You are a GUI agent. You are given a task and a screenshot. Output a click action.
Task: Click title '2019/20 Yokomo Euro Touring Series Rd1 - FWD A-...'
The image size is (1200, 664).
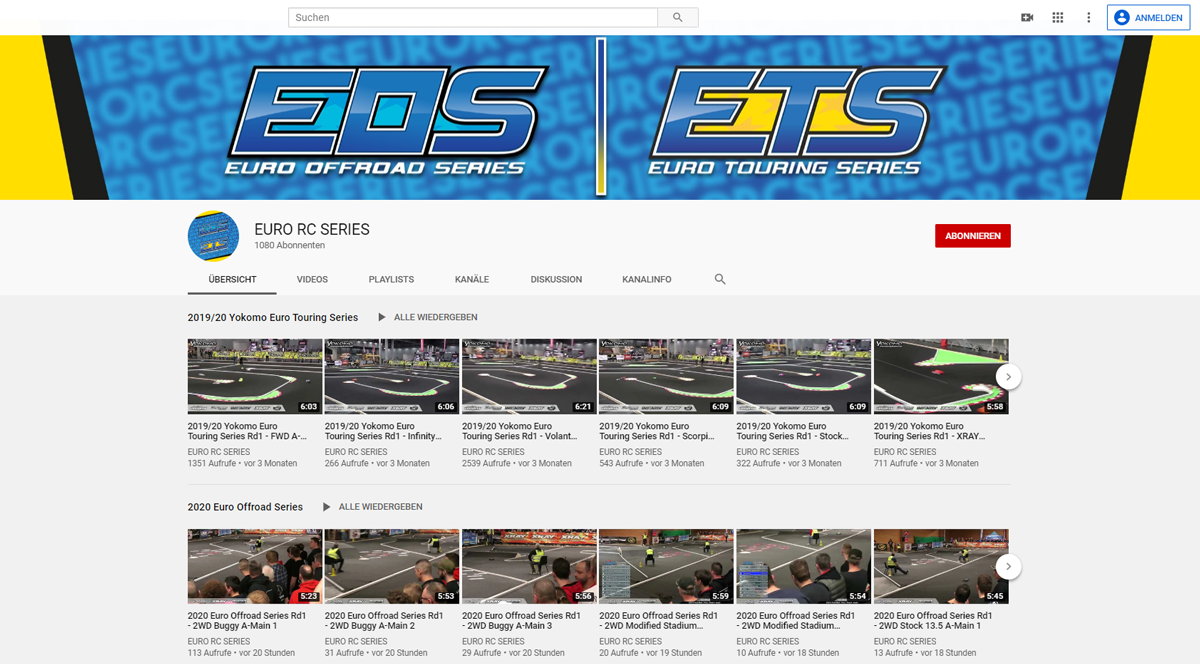(x=248, y=431)
